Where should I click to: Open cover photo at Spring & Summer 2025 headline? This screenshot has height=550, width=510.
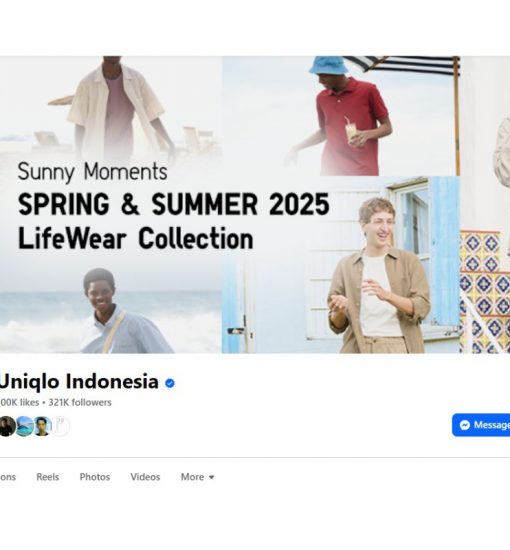pyautogui.click(x=174, y=204)
